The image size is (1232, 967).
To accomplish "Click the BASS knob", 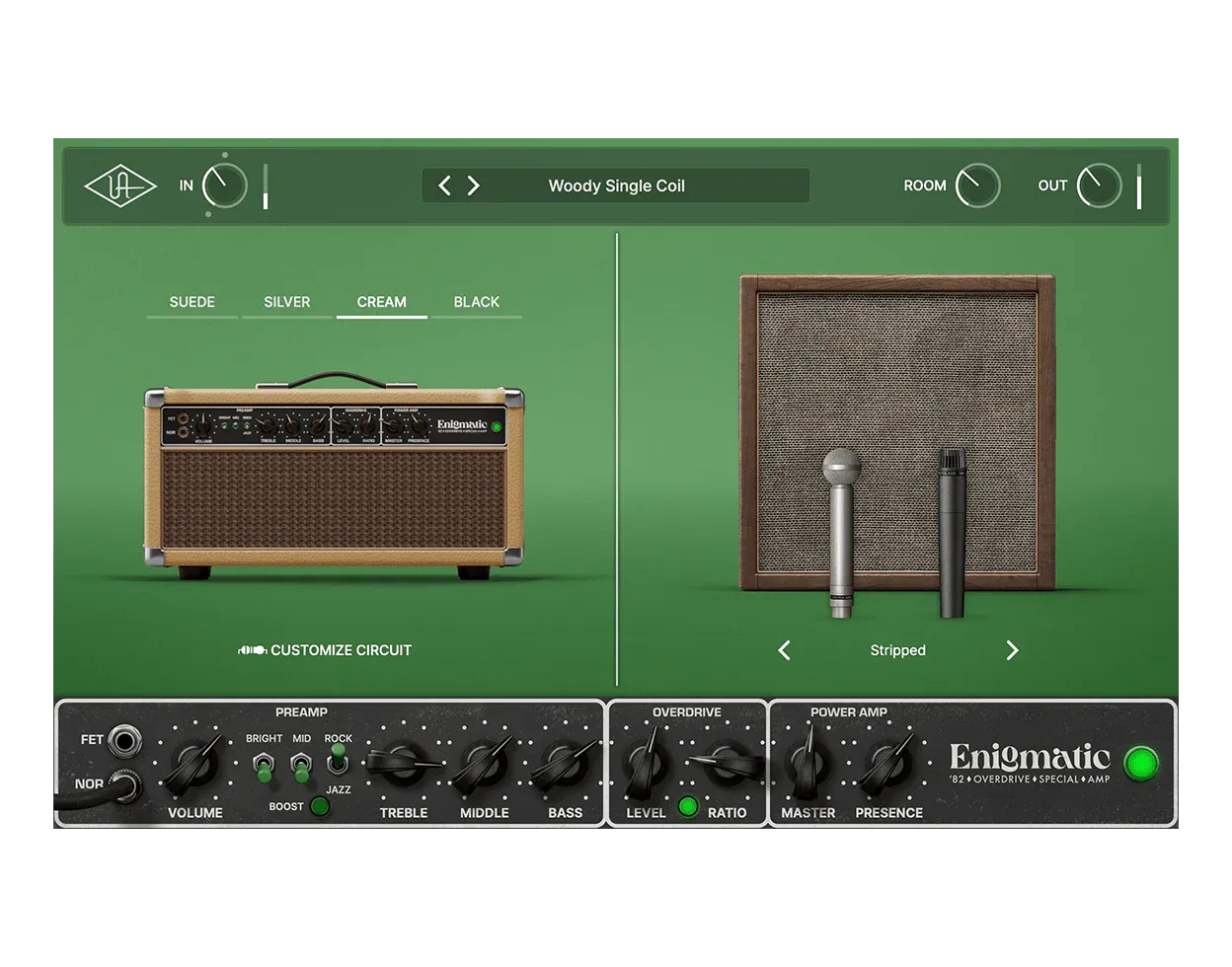I will 564,766.
